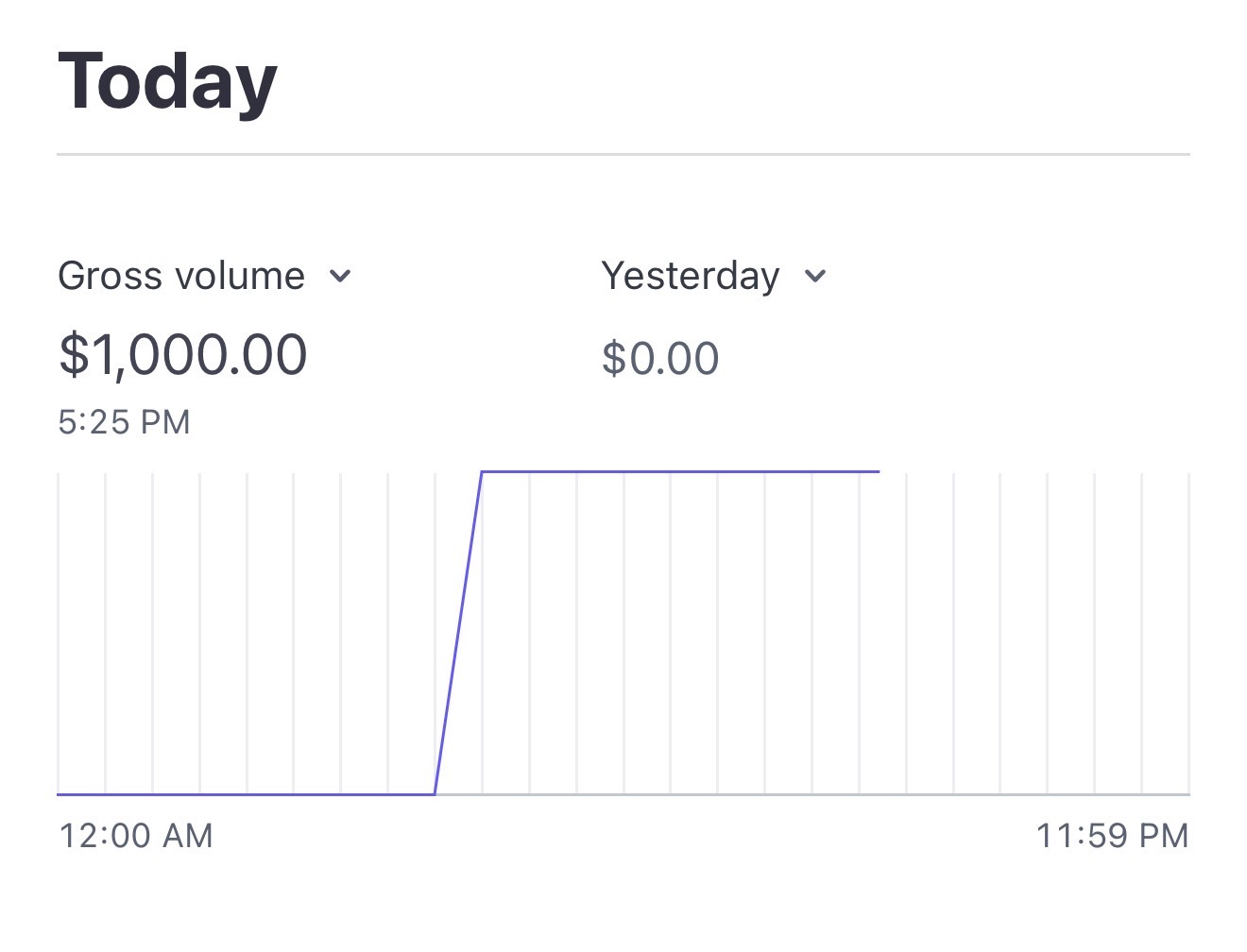
Task: Click the Today heading
Action: click(x=167, y=82)
